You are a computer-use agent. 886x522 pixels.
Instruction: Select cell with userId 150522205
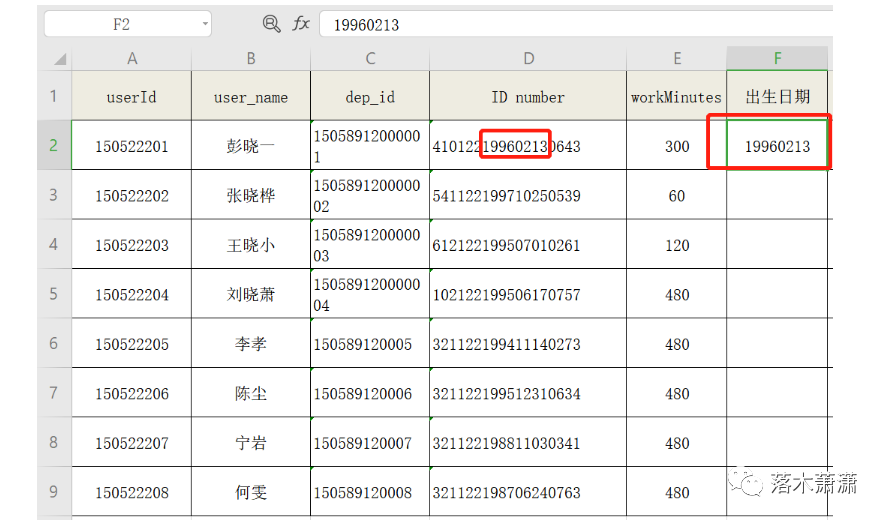coord(132,343)
